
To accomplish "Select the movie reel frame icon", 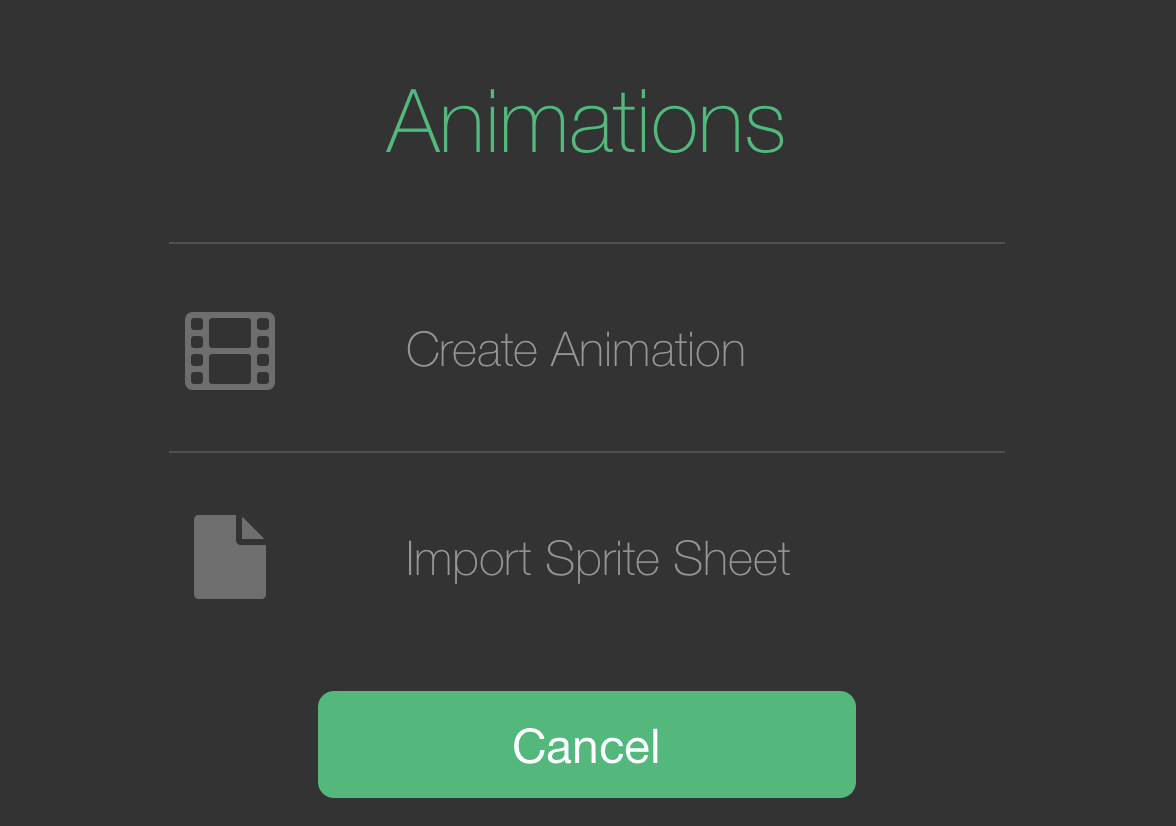I will point(230,350).
